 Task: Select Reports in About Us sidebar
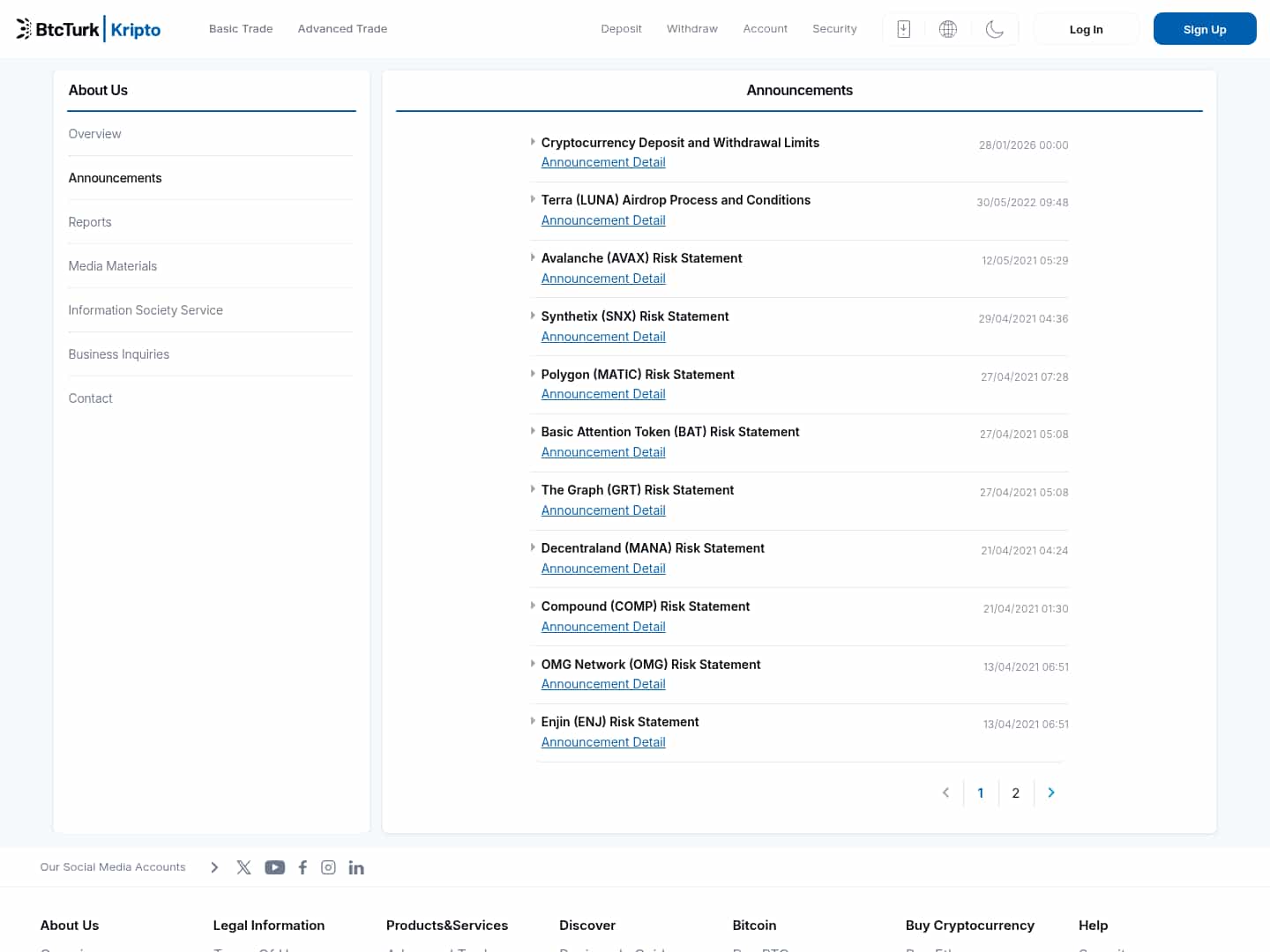90,222
